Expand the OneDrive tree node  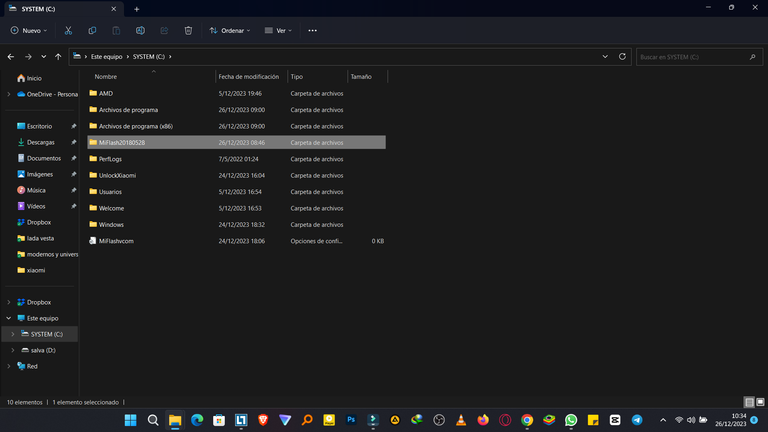(9, 94)
